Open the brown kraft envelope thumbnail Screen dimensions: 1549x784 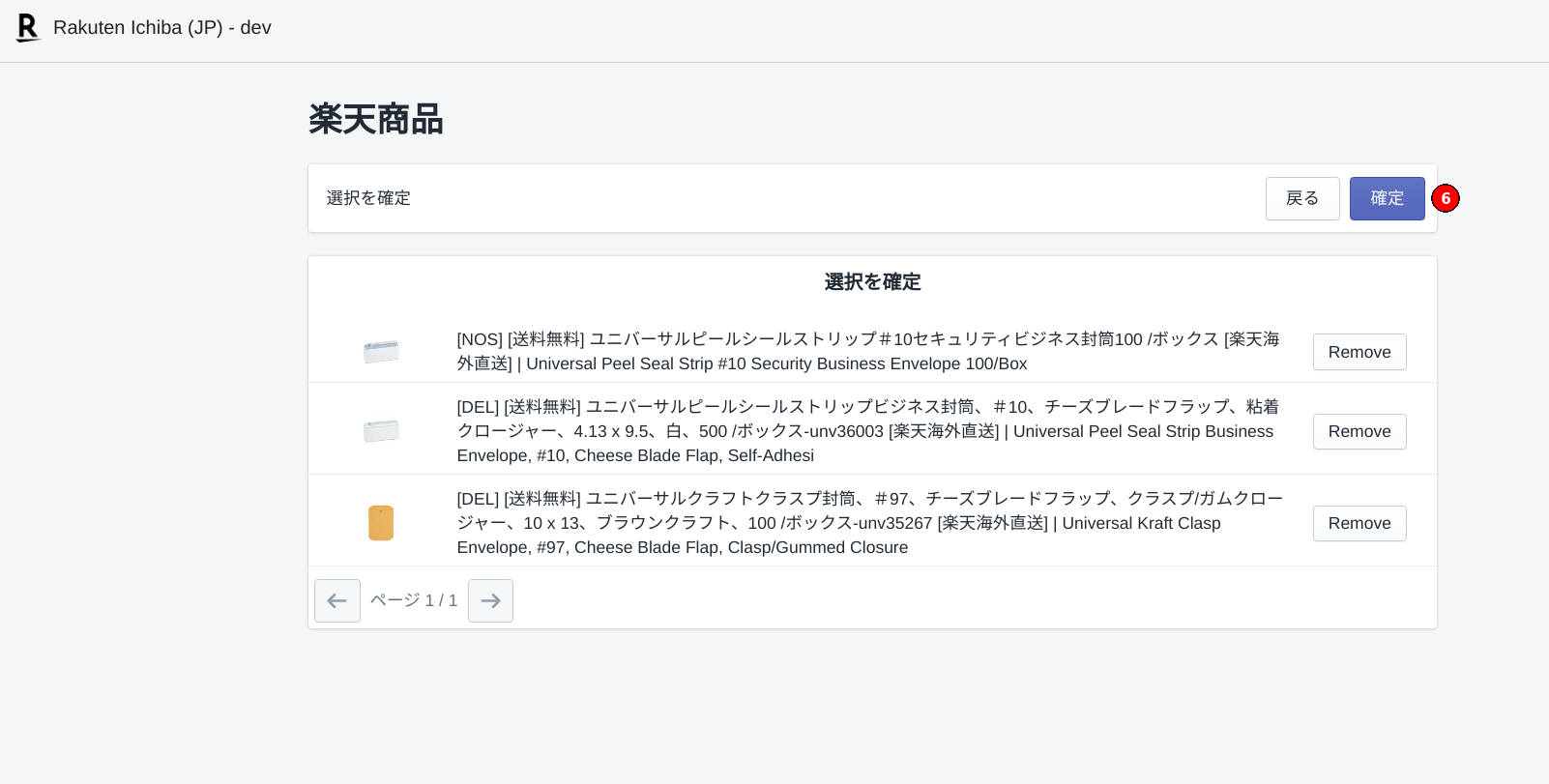tap(381, 523)
